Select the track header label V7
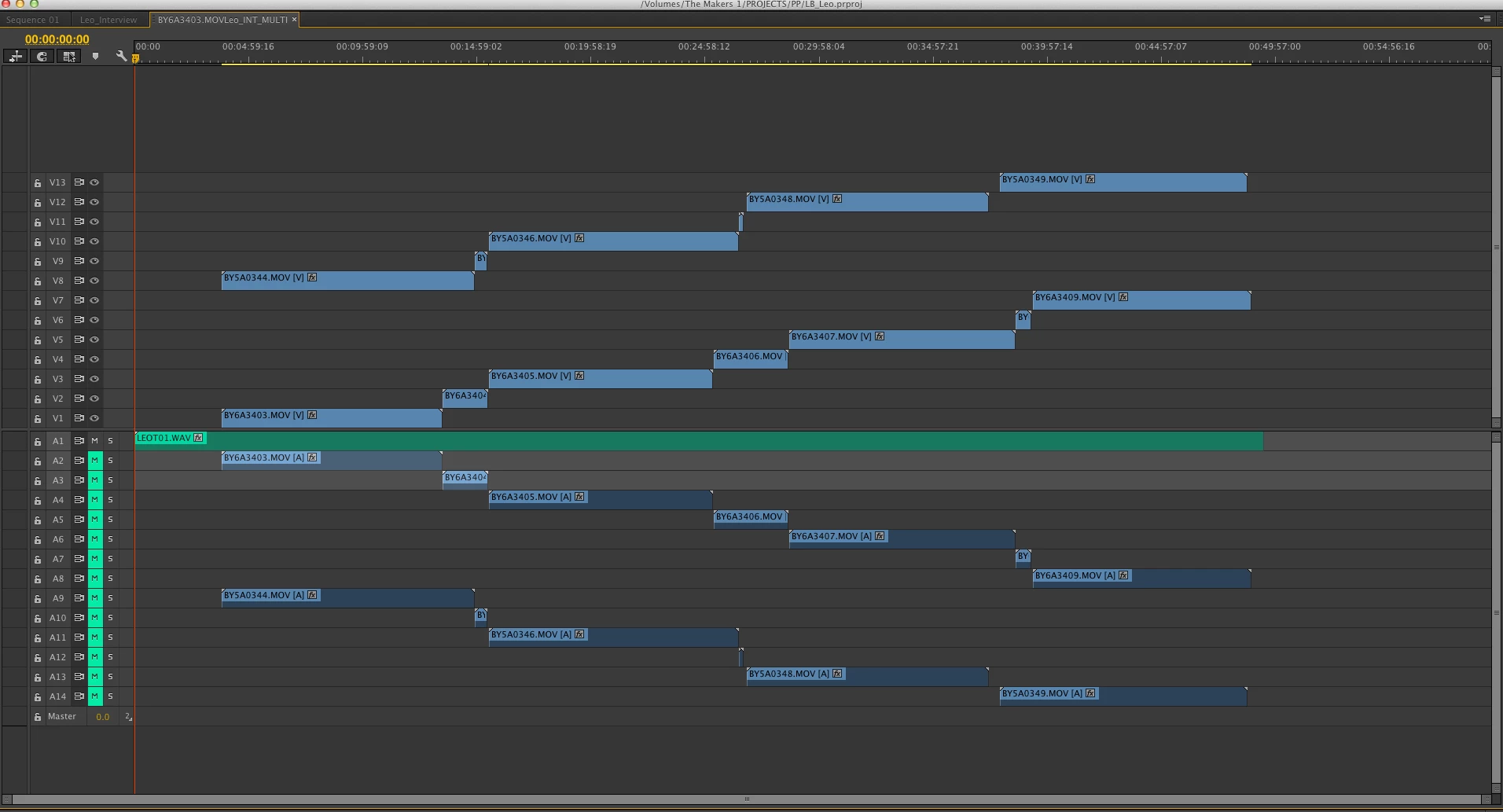 tap(57, 300)
